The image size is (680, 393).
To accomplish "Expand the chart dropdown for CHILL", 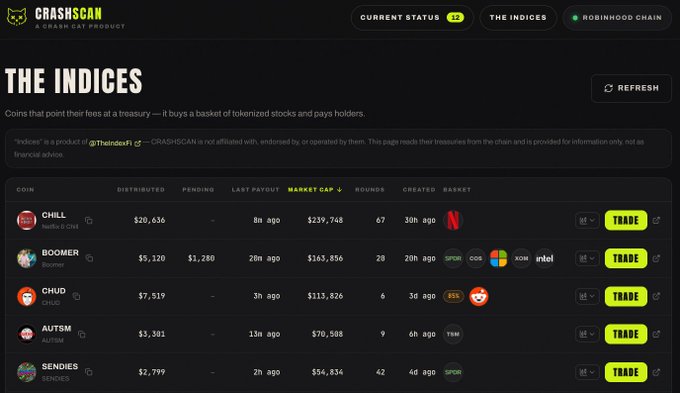I will [x=587, y=220].
